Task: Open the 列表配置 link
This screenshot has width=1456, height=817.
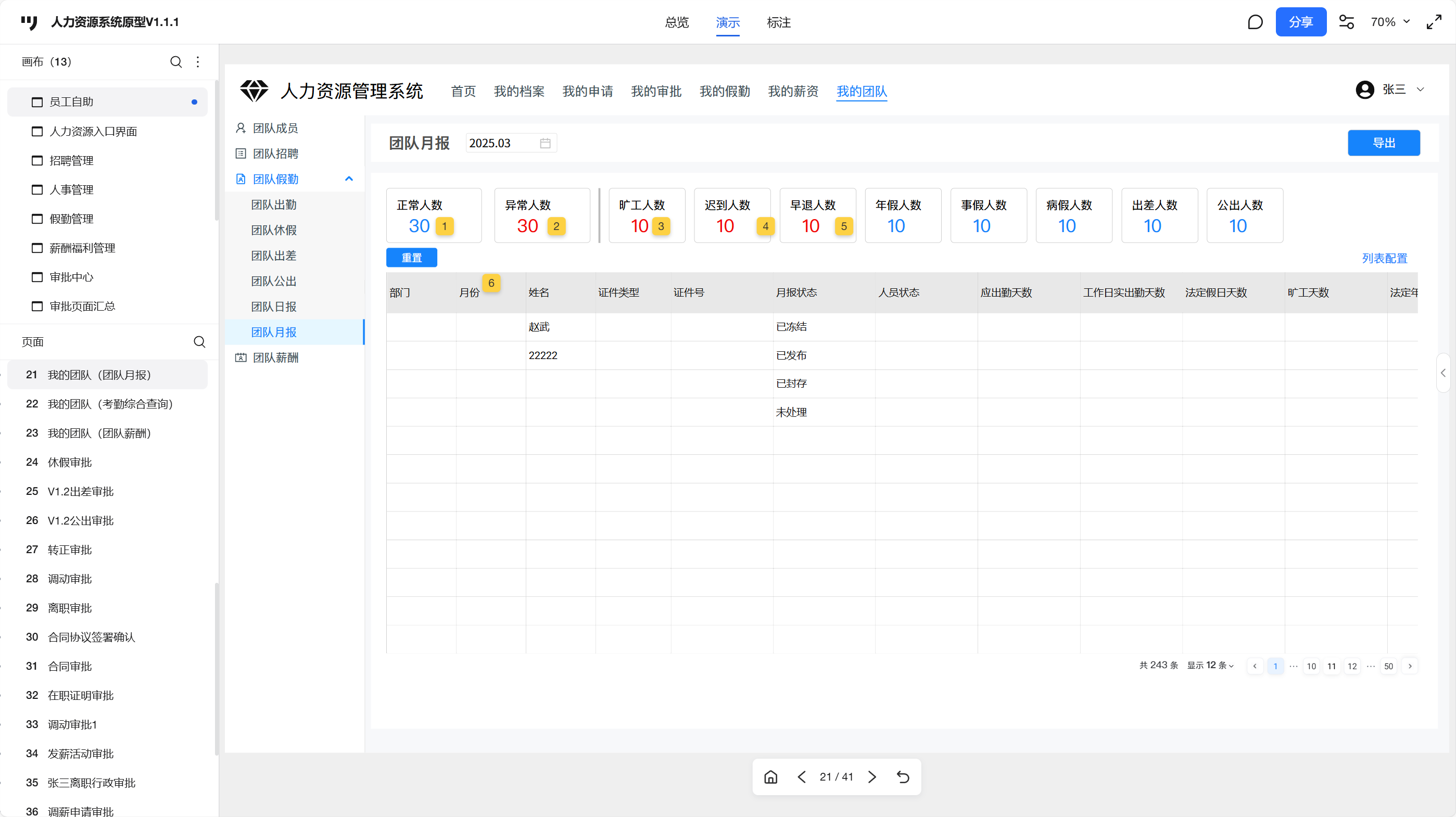Action: tap(1384, 258)
